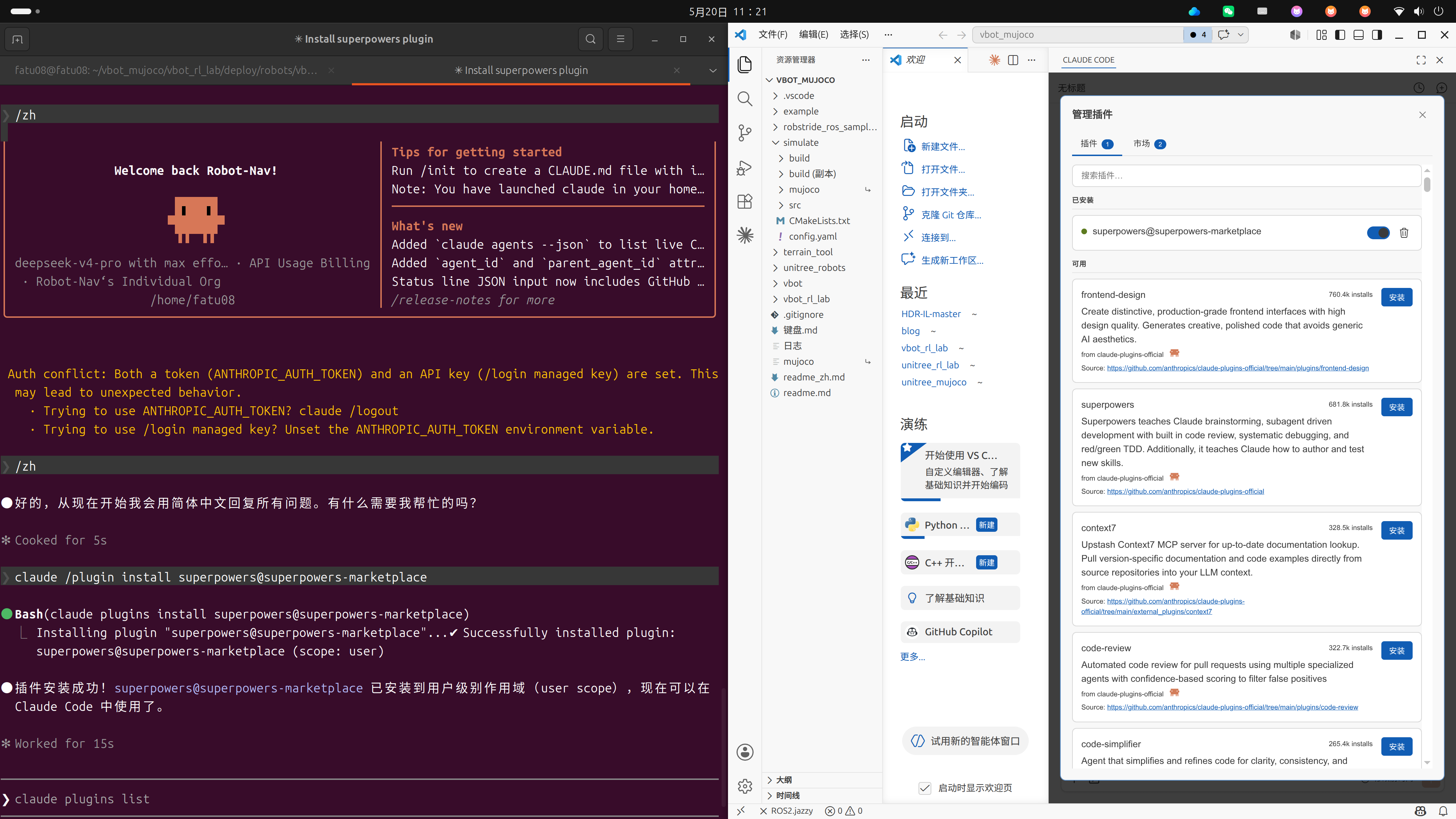The height and width of the screenshot is (819, 1456).
Task: Open the Accounts icon in VS Code
Action: click(745, 752)
